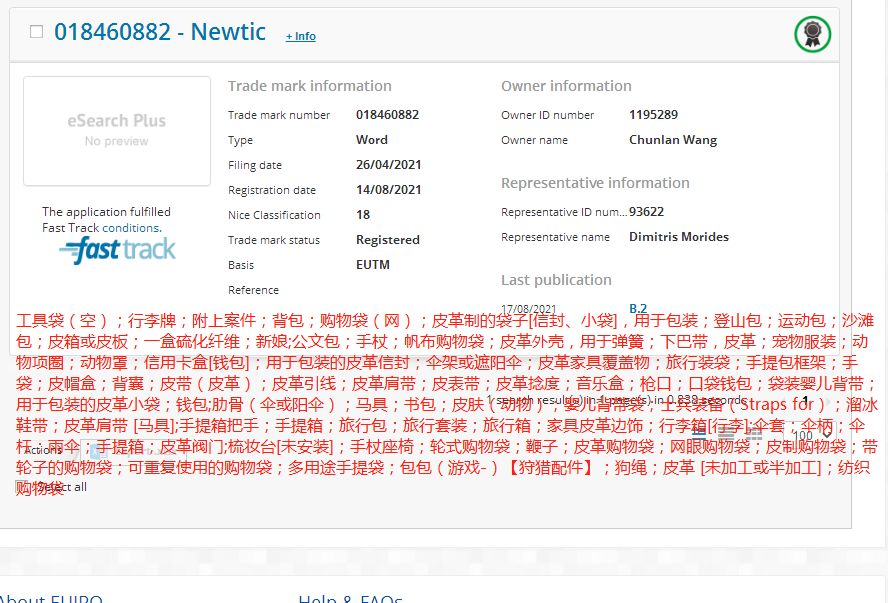Open the B.2 publication link
Image resolution: width=888 pixels, height=603 pixels.
(637, 308)
